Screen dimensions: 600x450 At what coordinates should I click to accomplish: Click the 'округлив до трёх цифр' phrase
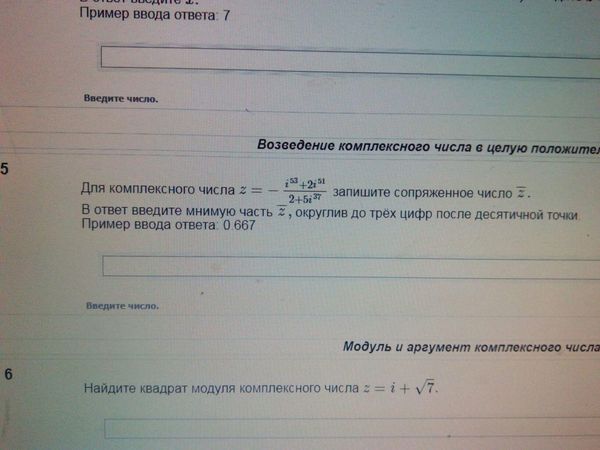click(369, 214)
